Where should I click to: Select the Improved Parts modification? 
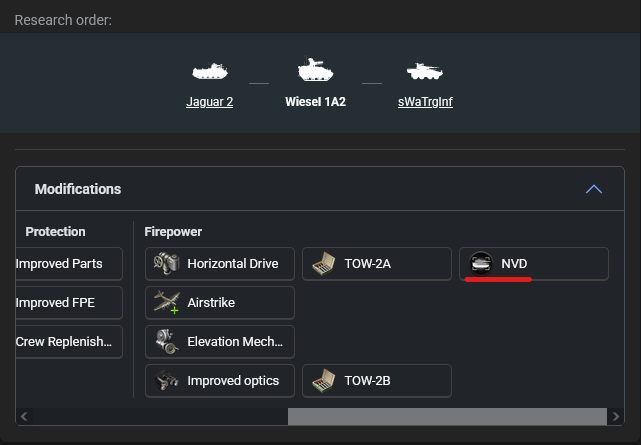69,264
